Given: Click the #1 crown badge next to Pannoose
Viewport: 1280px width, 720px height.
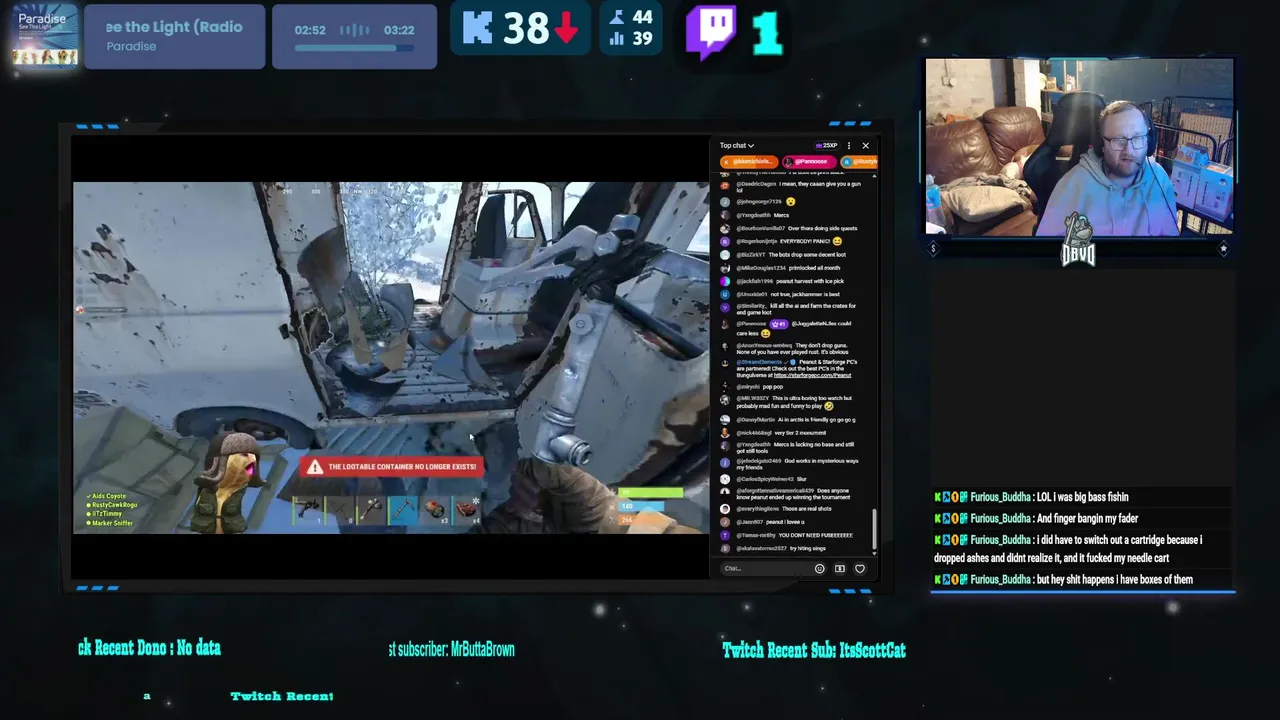Looking at the screenshot, I should pos(778,324).
